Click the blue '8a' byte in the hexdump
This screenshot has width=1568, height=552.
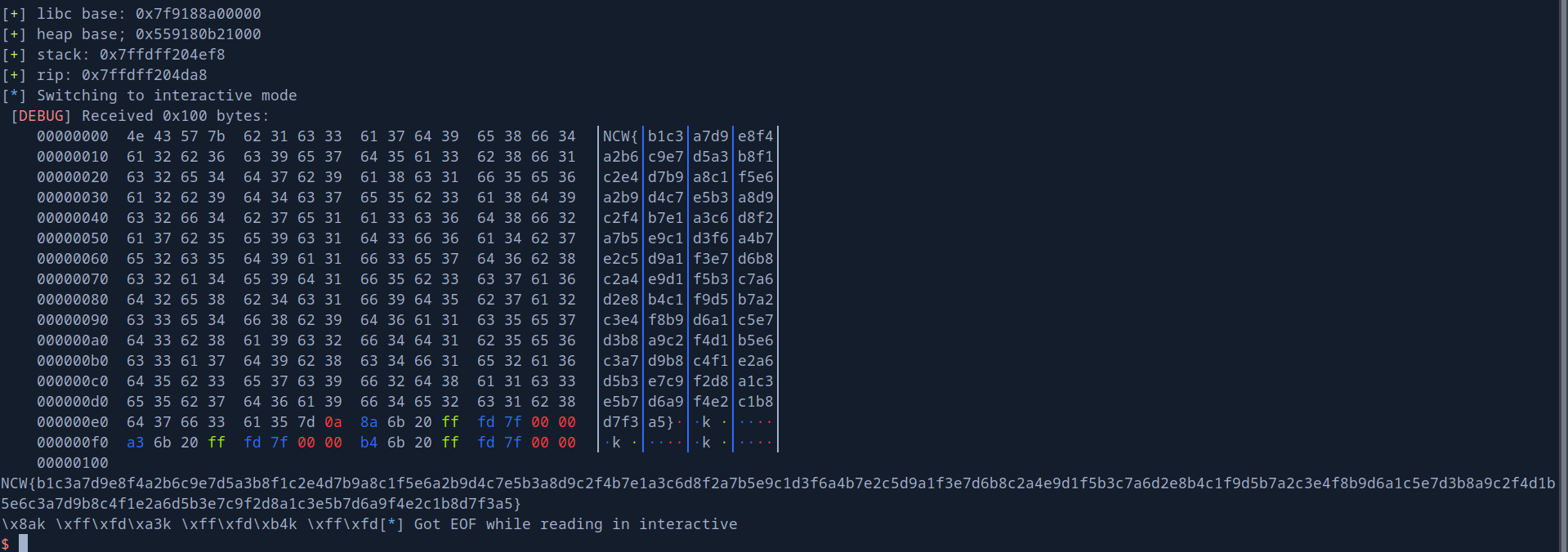coord(369,422)
